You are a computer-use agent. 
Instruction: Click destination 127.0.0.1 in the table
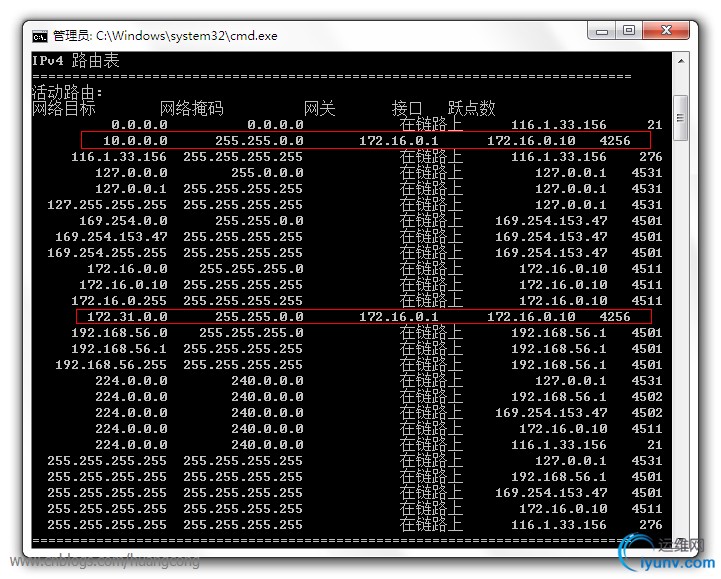[x=131, y=189]
